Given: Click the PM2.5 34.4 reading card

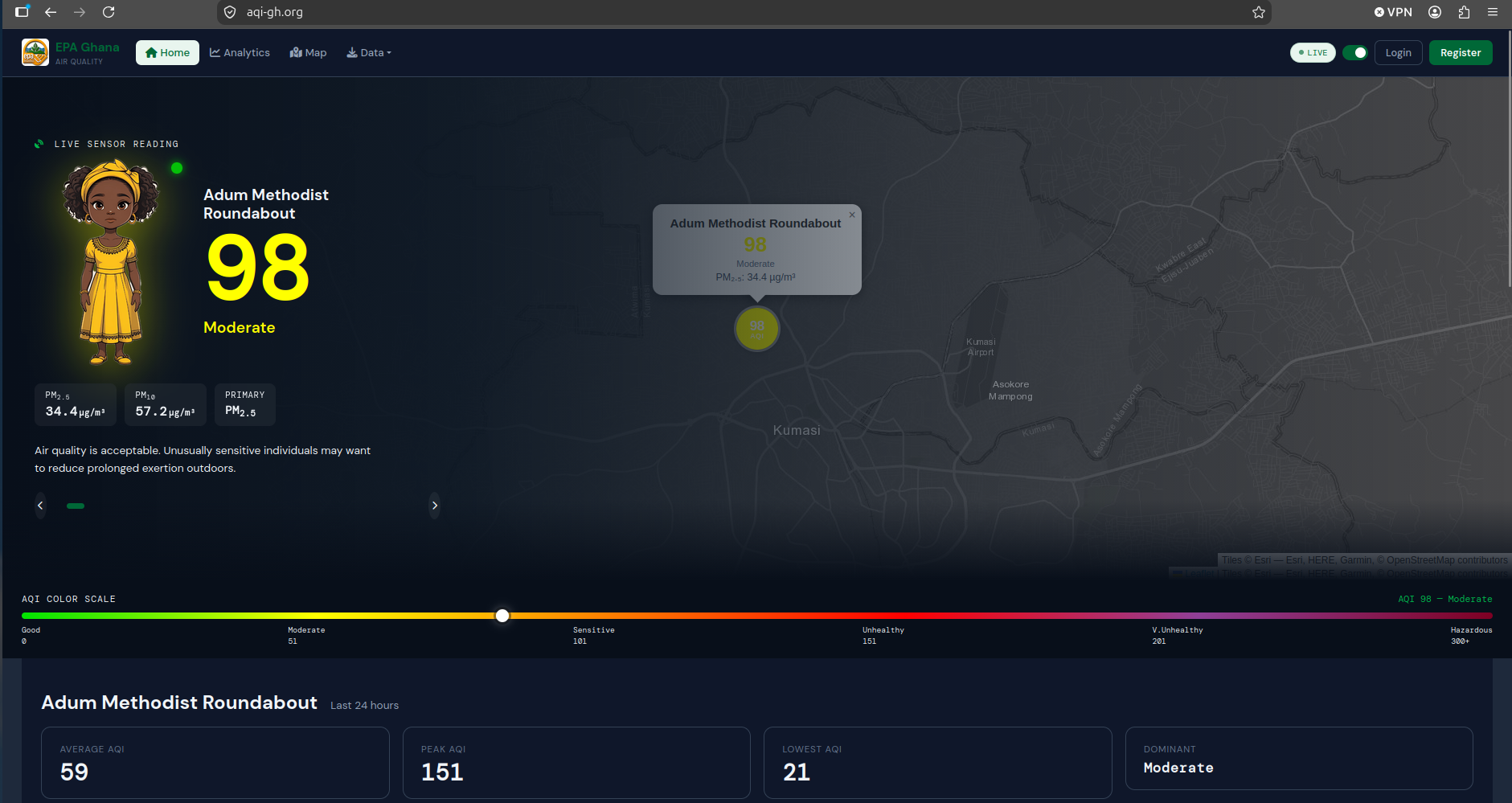Looking at the screenshot, I should 76,404.
